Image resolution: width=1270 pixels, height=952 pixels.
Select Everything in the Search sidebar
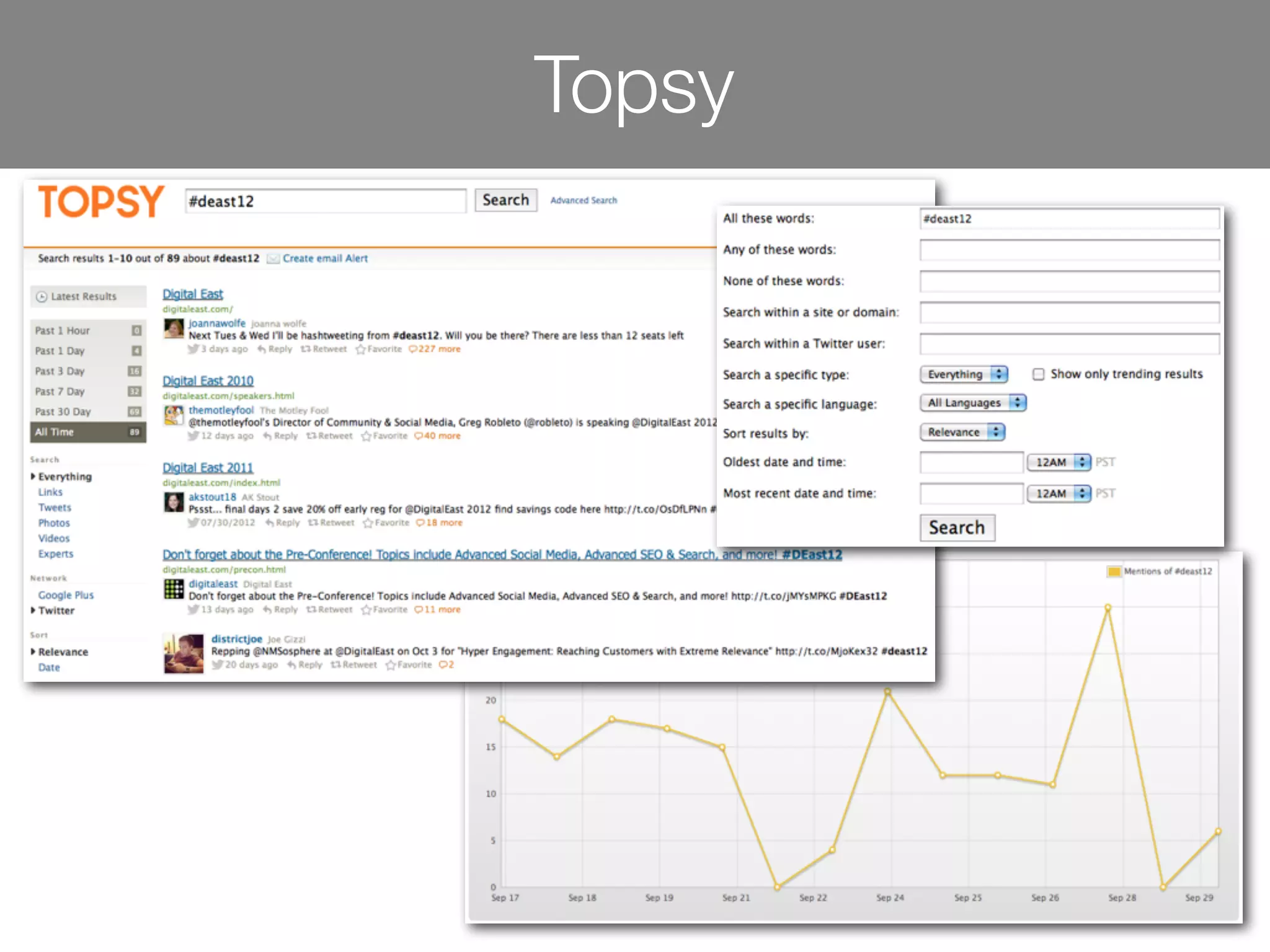(64, 477)
